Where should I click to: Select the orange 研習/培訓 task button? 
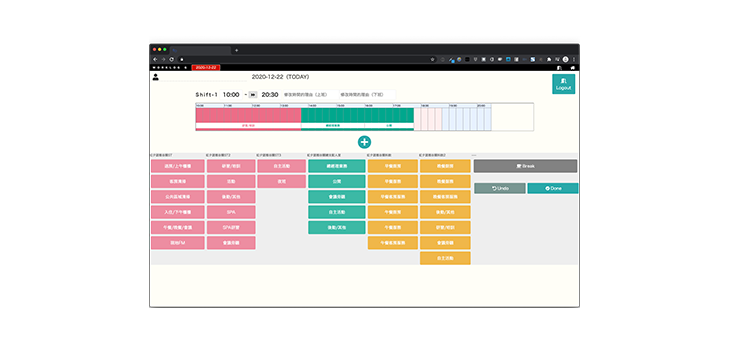coord(445,227)
